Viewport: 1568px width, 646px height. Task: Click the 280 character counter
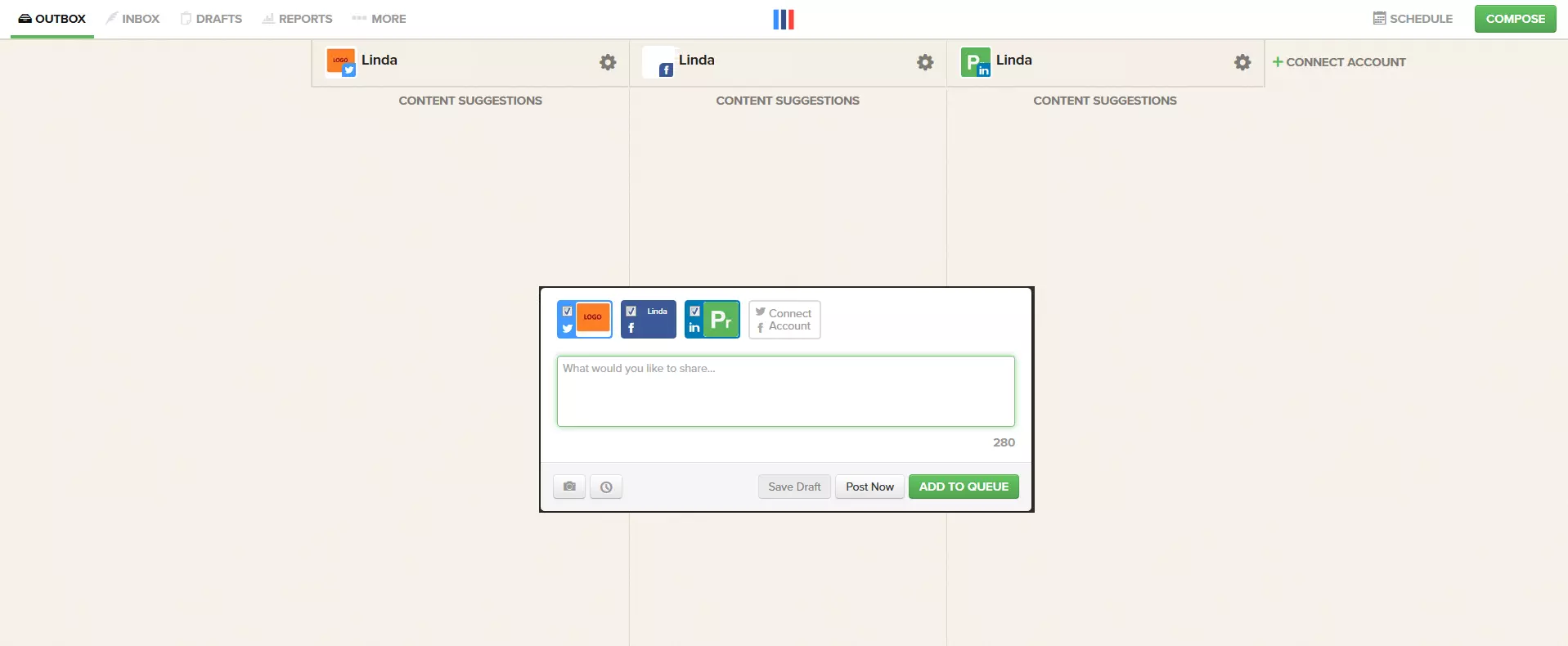[x=1004, y=442]
